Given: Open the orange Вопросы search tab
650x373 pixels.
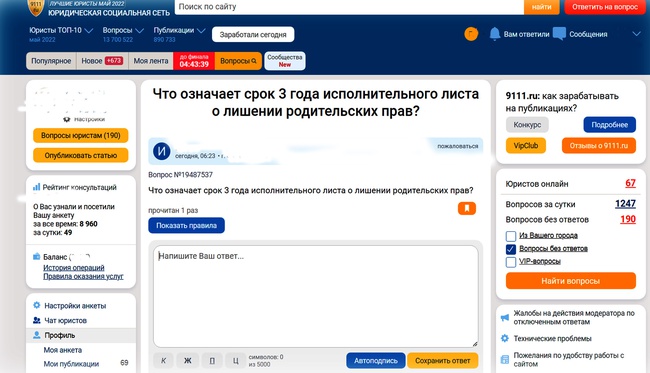Looking at the screenshot, I should 238,61.
